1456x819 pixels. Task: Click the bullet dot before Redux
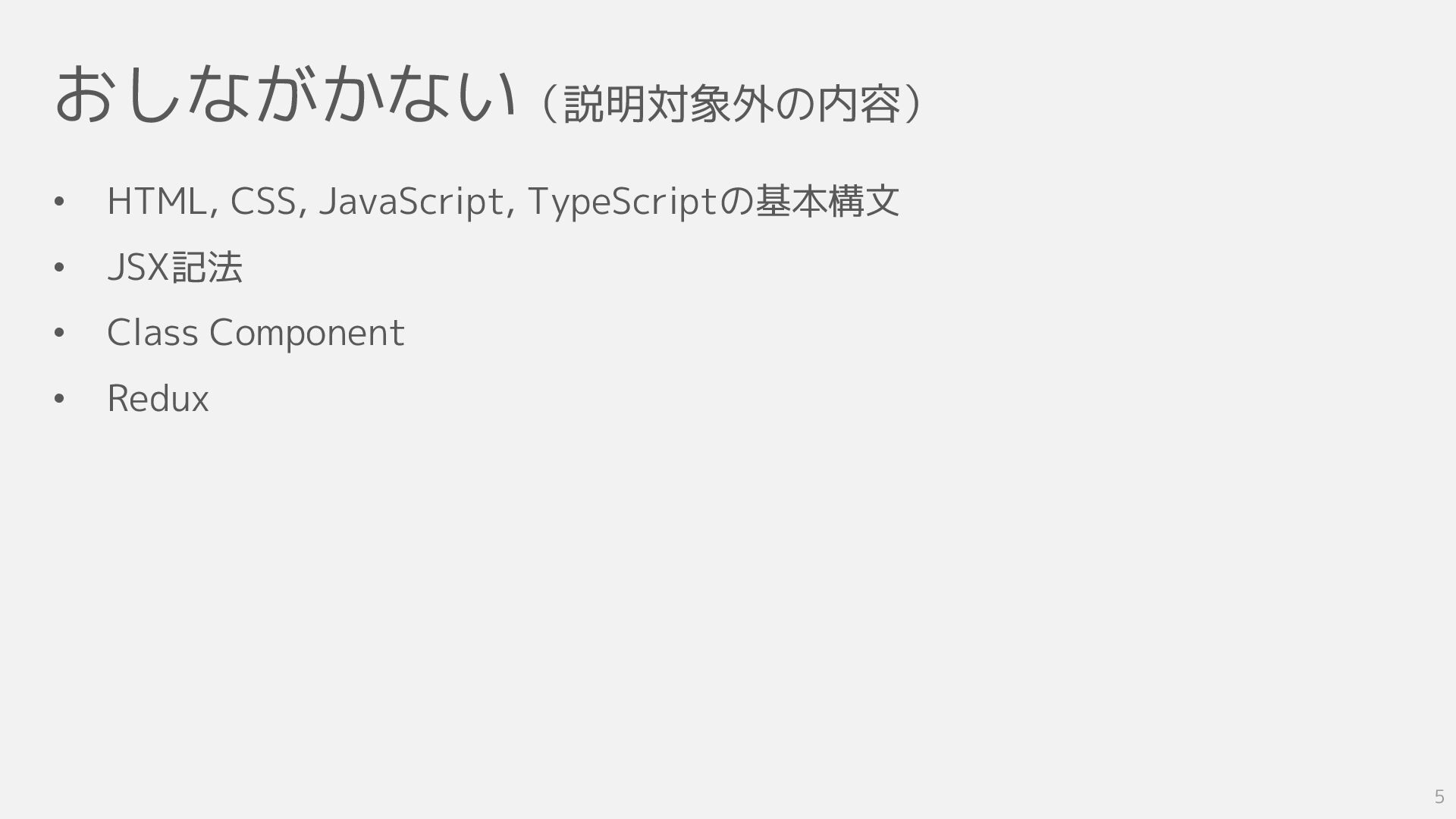coord(60,400)
